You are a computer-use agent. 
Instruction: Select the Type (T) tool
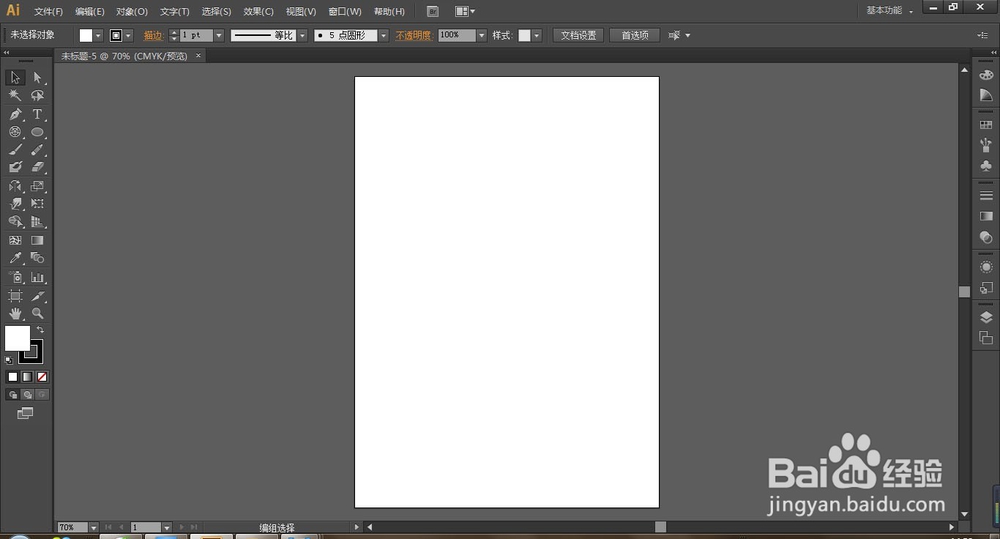[37, 114]
